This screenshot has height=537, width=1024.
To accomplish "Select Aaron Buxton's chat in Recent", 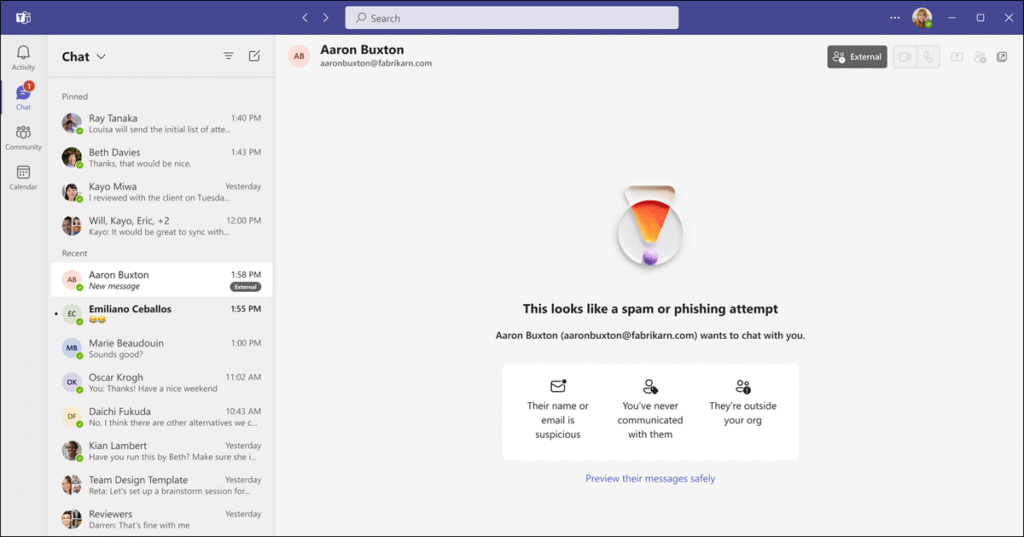I will 161,280.
